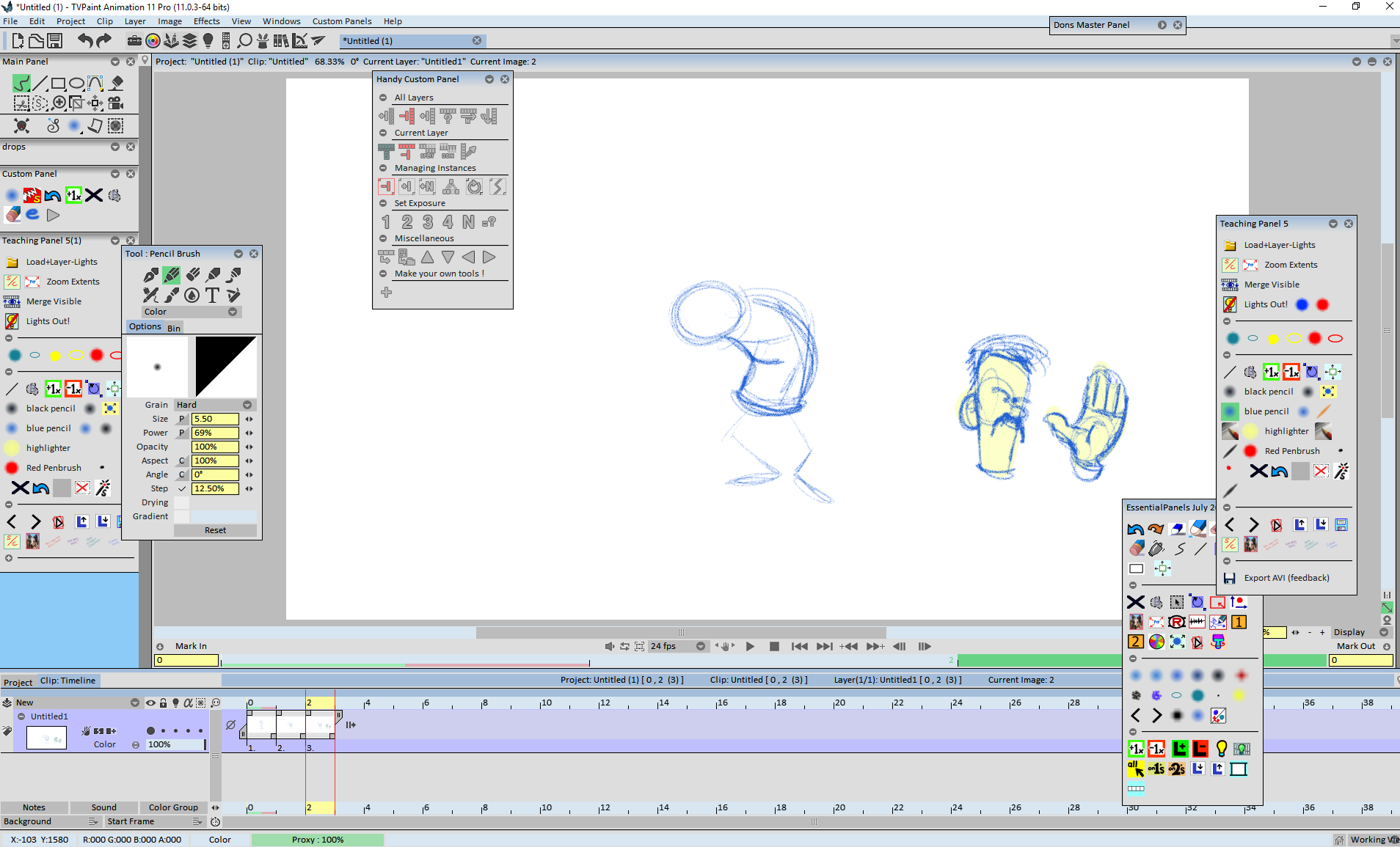Collapse the Managing Instances section
The width and height of the screenshot is (1400, 847).
point(382,168)
